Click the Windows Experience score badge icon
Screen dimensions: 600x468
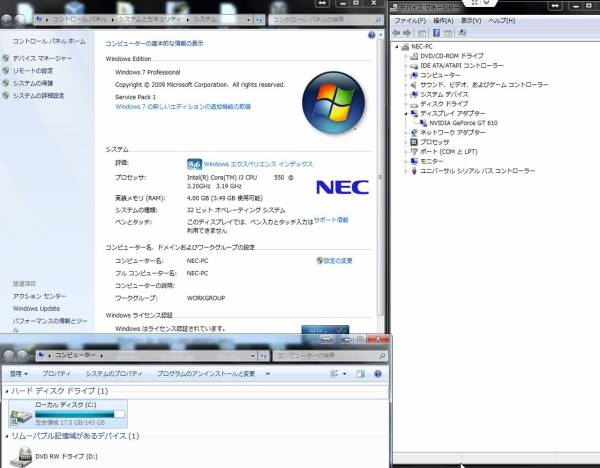pyautogui.click(x=194, y=164)
